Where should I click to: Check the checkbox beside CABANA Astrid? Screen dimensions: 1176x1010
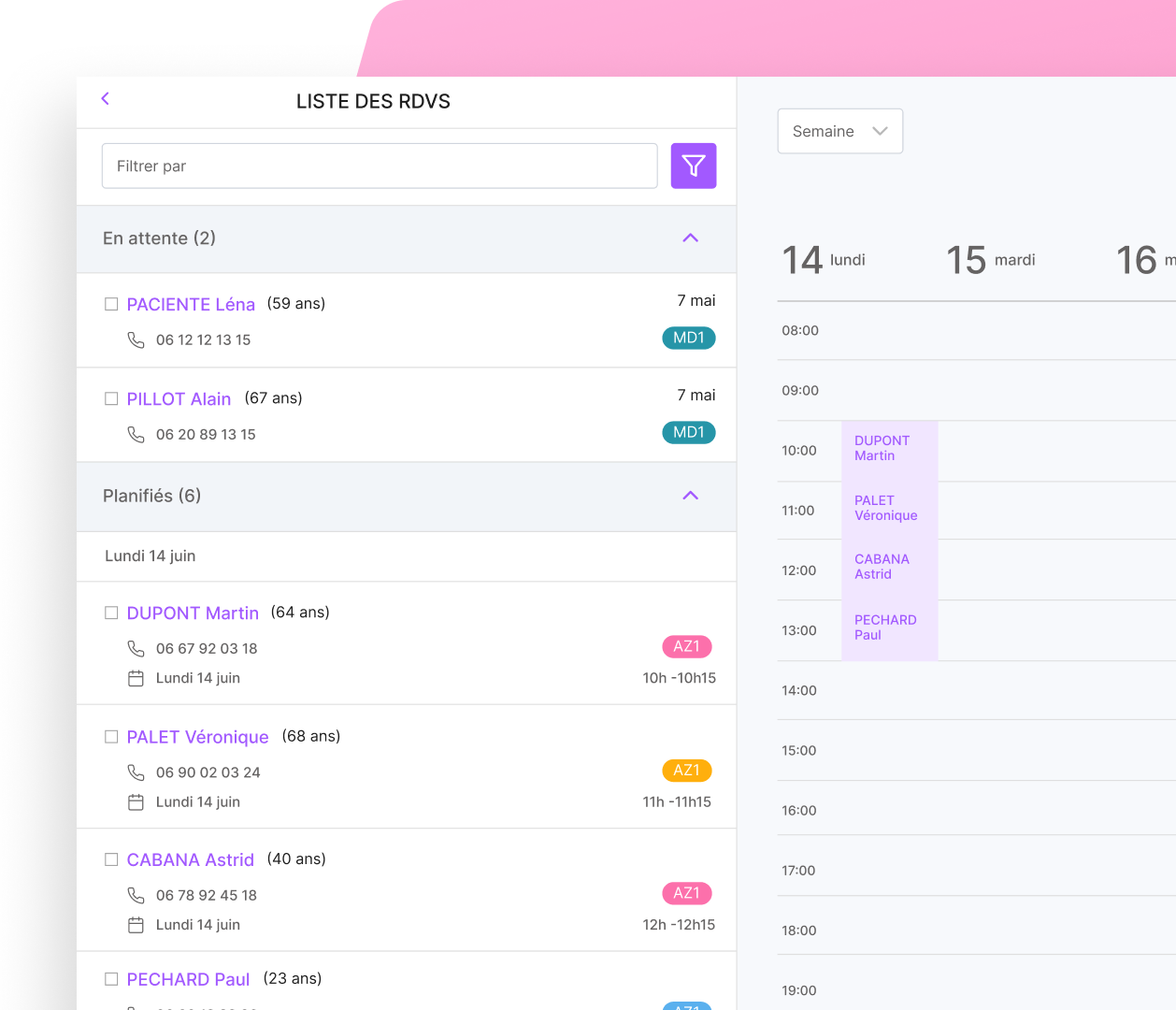(x=111, y=858)
